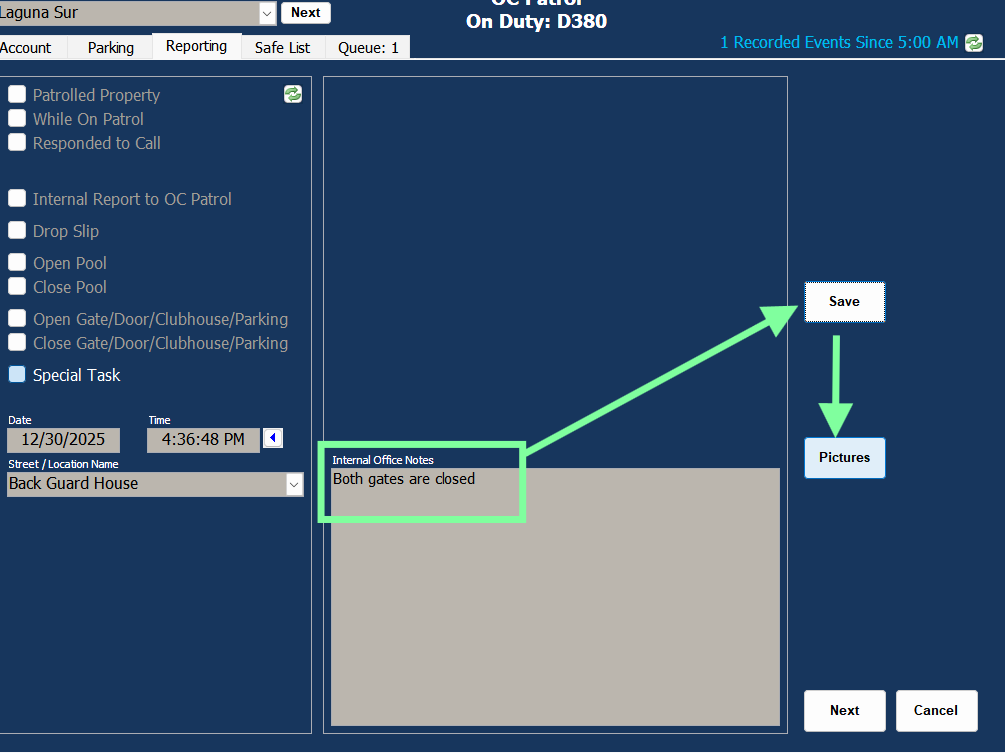Open the Pictures button

point(844,458)
